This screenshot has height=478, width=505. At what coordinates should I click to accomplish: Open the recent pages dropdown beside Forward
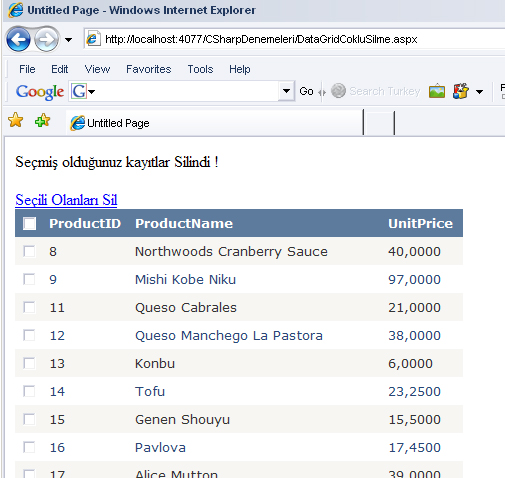pos(68,40)
